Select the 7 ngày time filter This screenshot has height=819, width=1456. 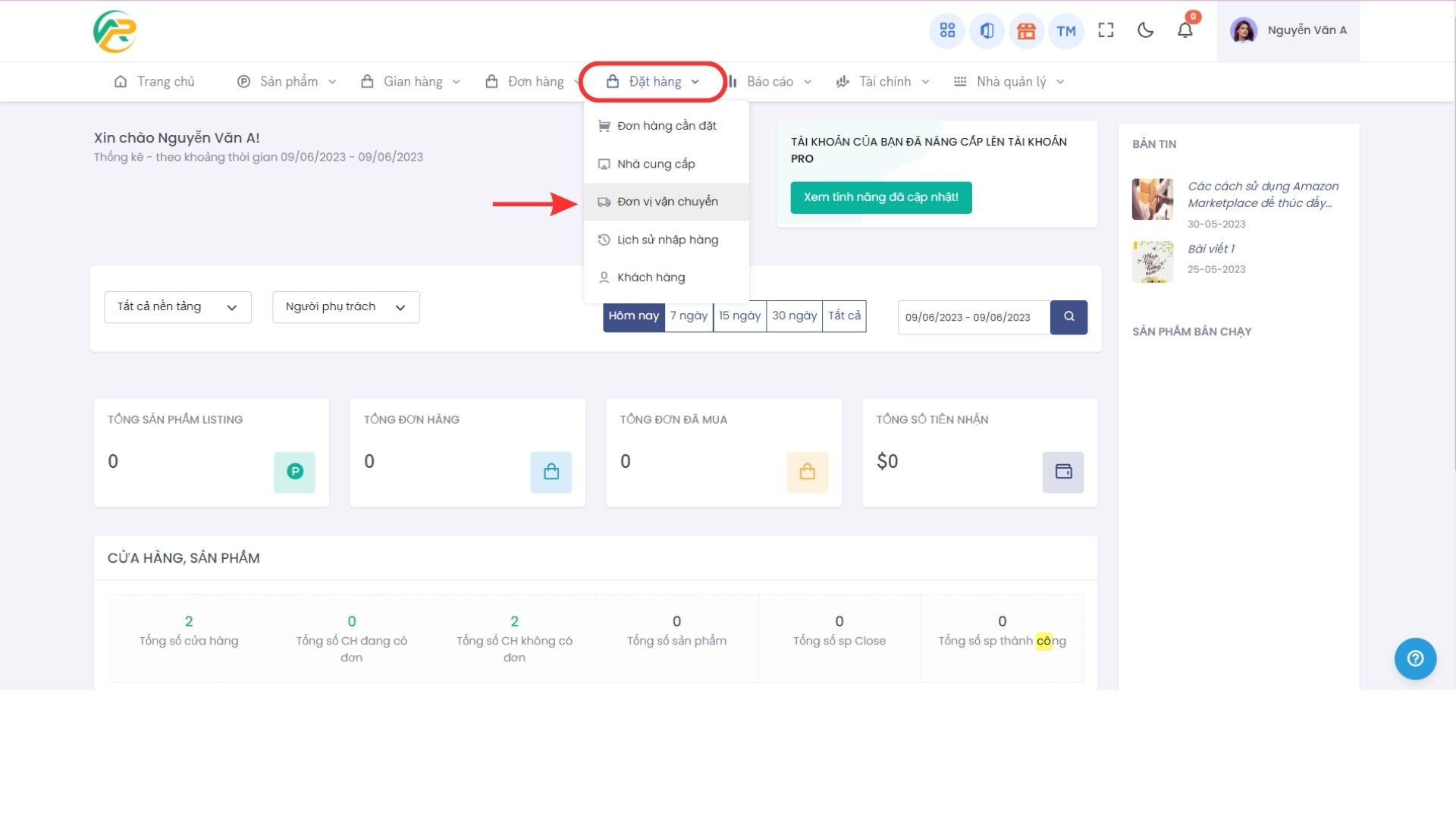[689, 316]
